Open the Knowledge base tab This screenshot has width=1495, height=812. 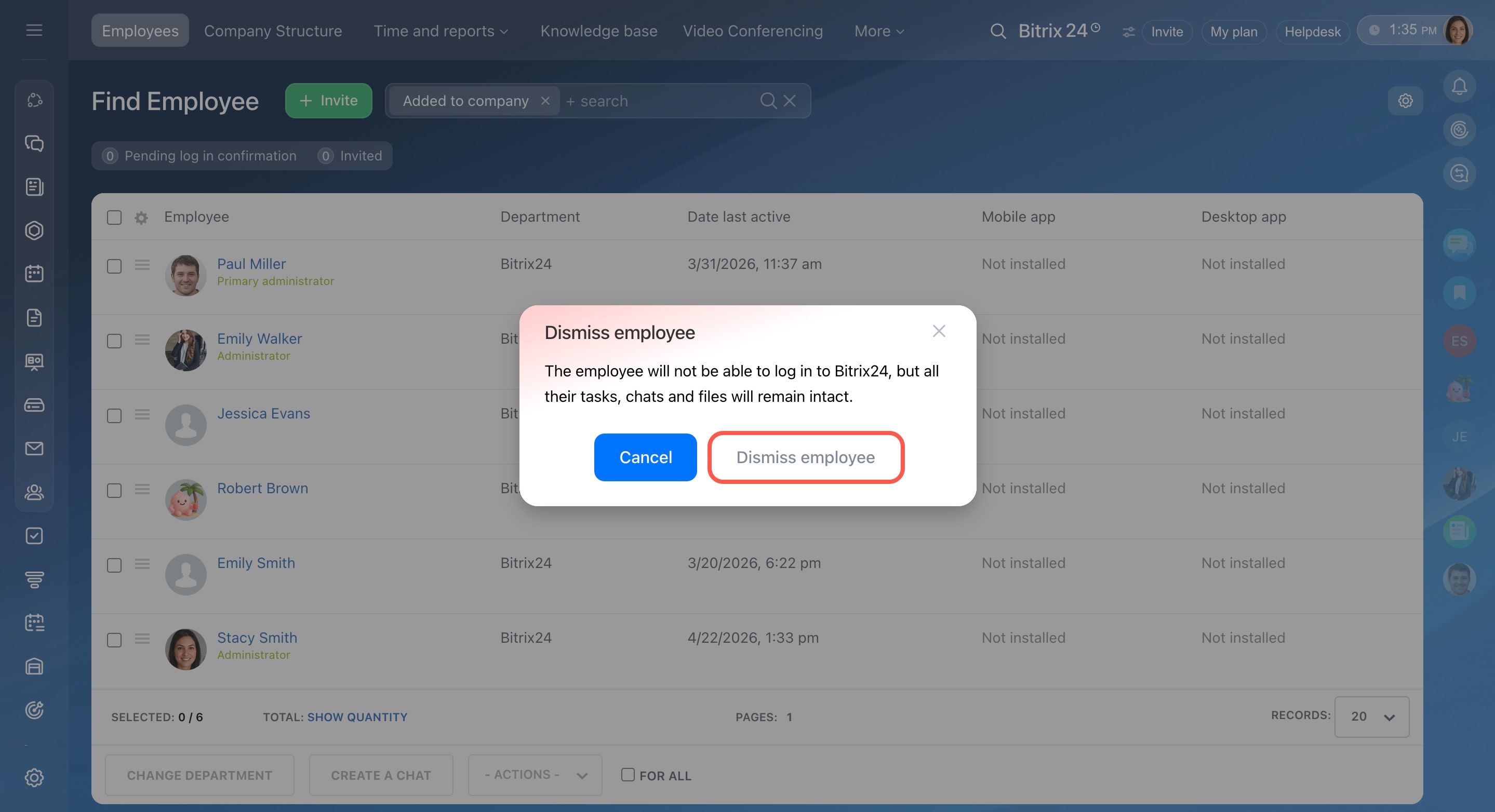[x=598, y=31]
